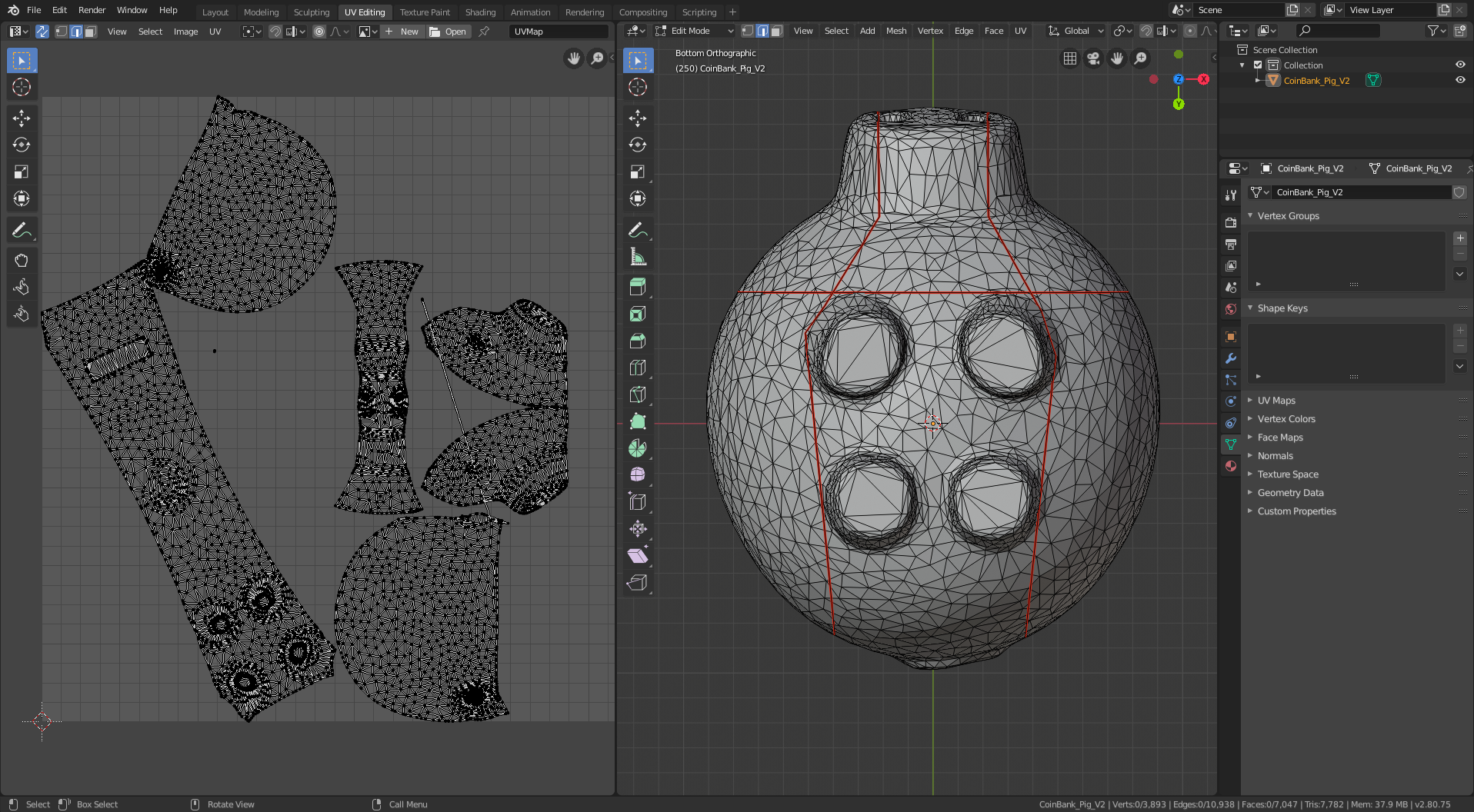Open the Modifiers properties tab wrench icon
This screenshot has height=812, width=1474.
click(x=1231, y=358)
